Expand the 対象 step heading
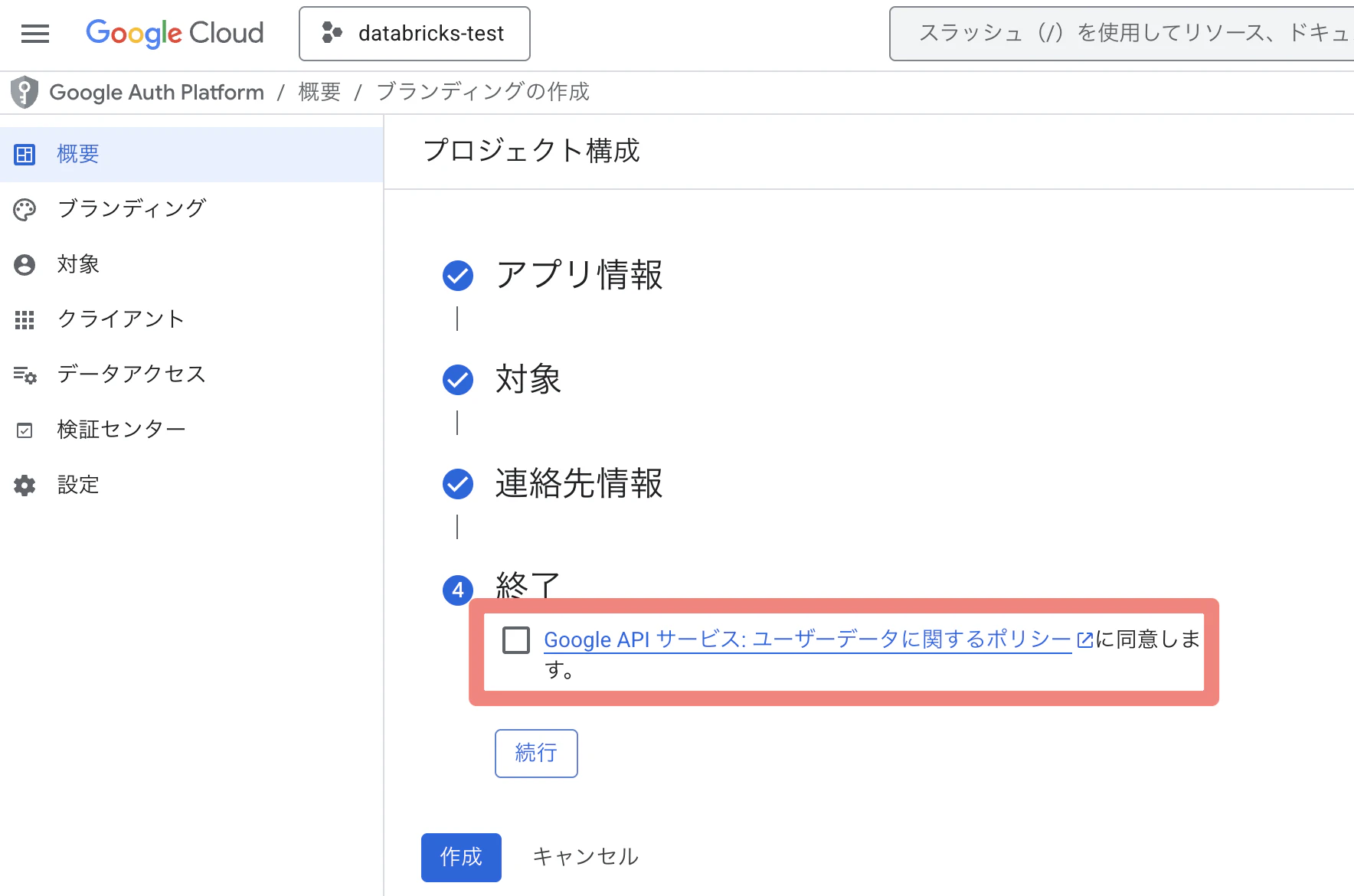The height and width of the screenshot is (896, 1354). (x=528, y=379)
